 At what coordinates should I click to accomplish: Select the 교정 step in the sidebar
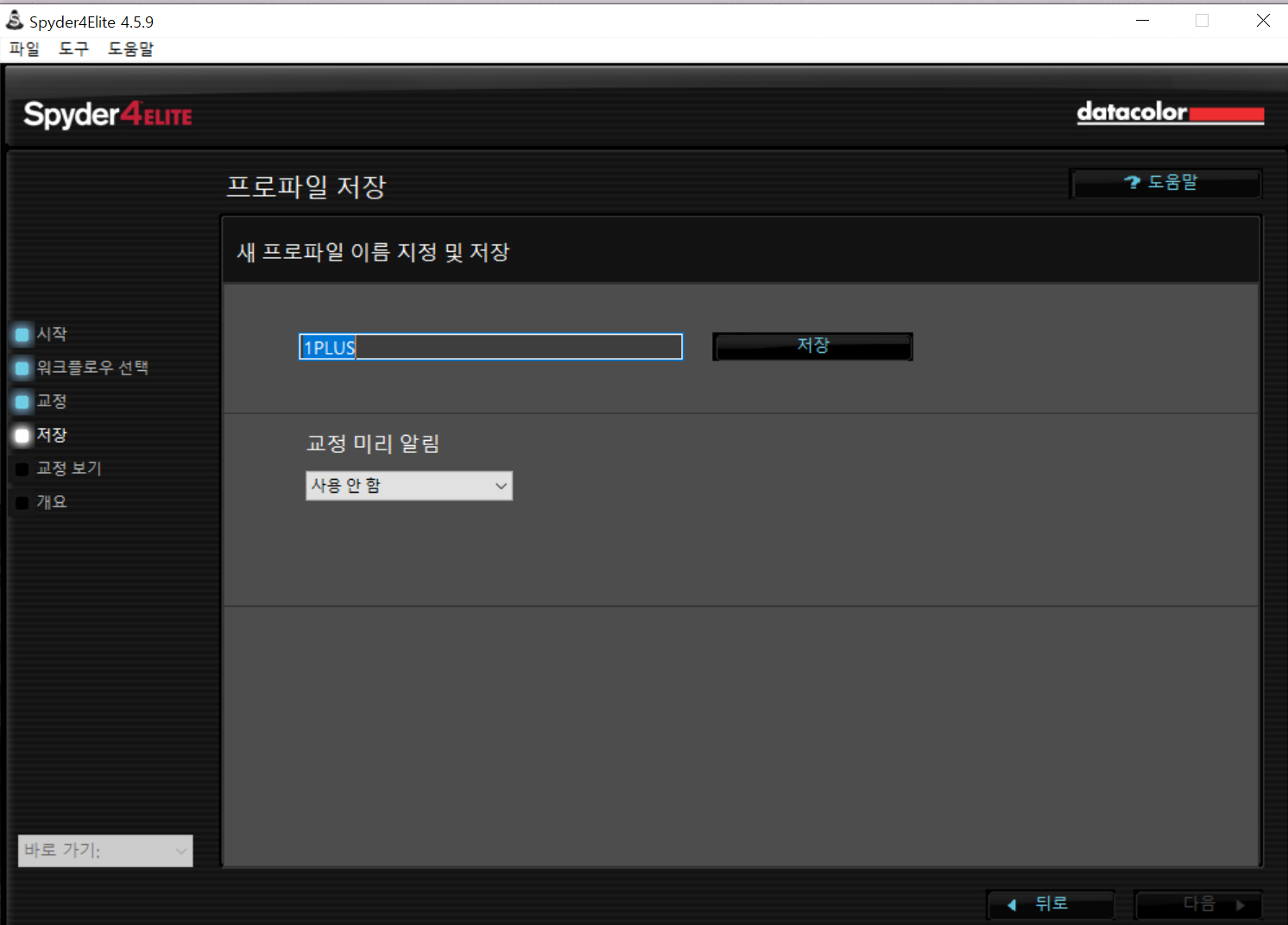[52, 401]
